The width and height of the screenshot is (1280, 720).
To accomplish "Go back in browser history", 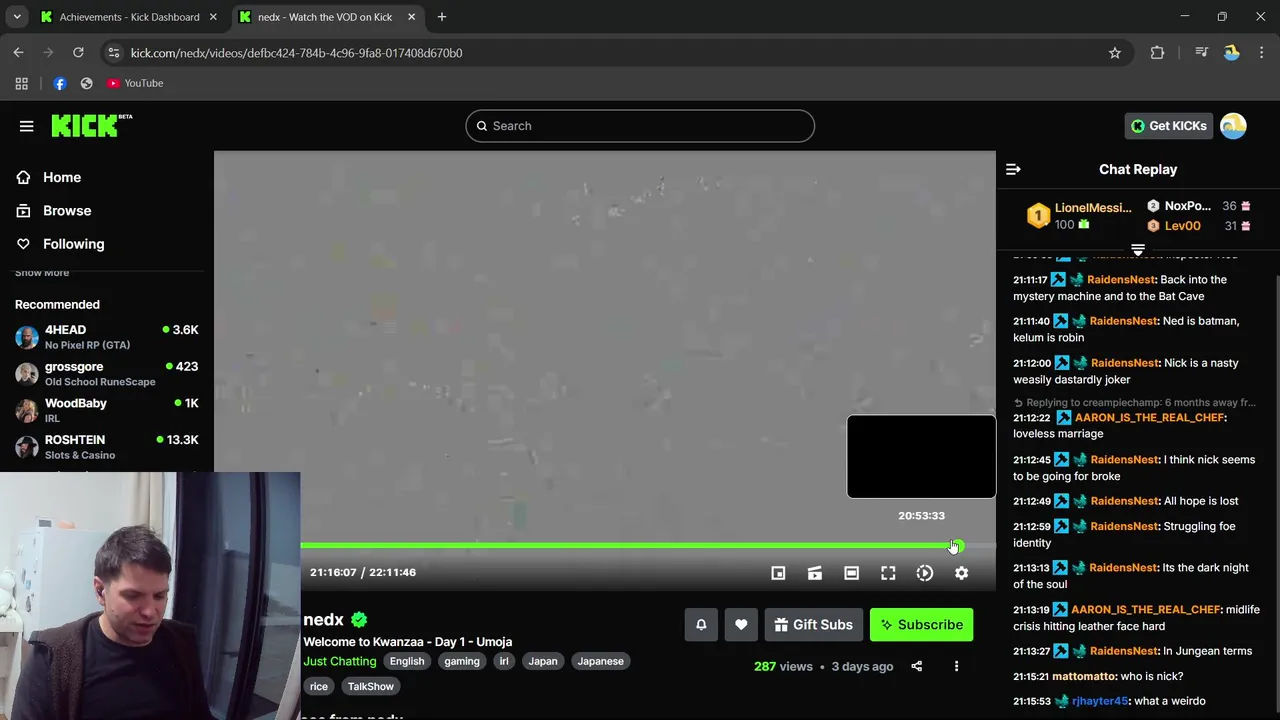I will [18, 53].
